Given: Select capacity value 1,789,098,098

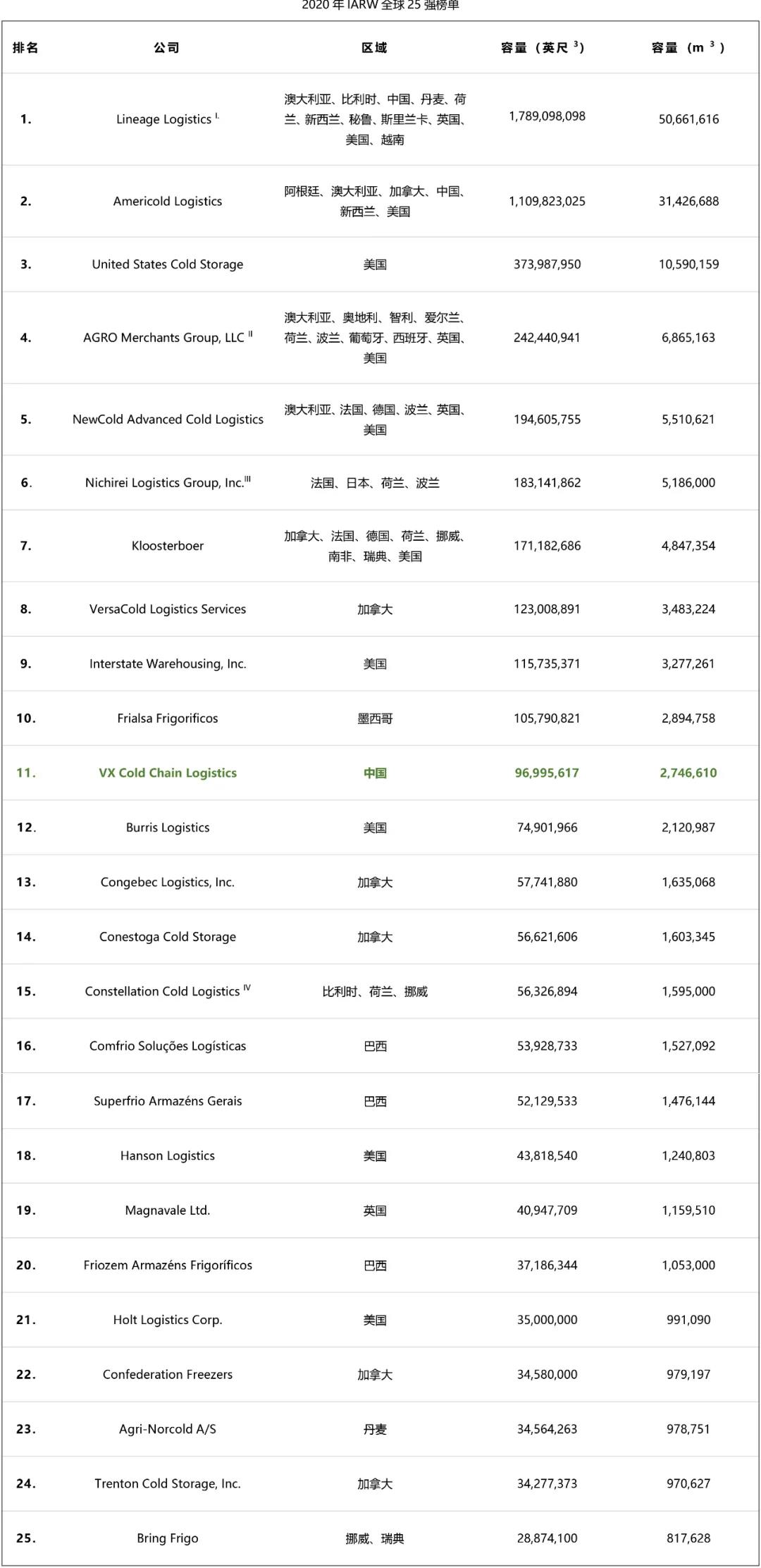Looking at the screenshot, I should tap(547, 116).
